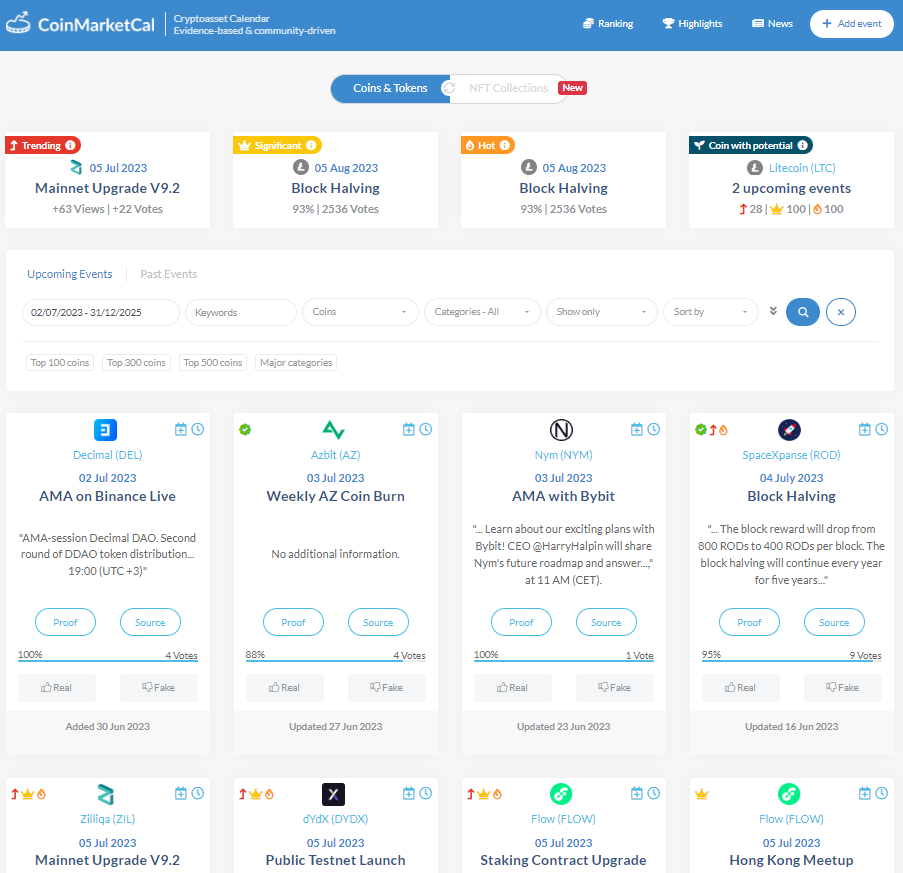Click the 95% confidence bar on SpaceXpanse card
This screenshot has height=873, width=903.
pyautogui.click(x=791, y=661)
